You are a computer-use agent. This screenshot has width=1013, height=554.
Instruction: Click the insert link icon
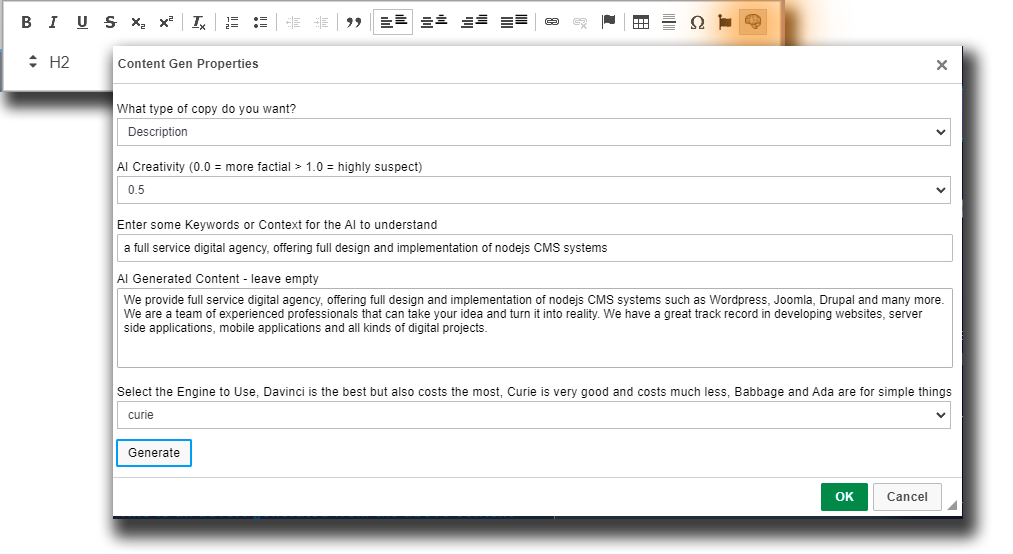click(x=551, y=22)
